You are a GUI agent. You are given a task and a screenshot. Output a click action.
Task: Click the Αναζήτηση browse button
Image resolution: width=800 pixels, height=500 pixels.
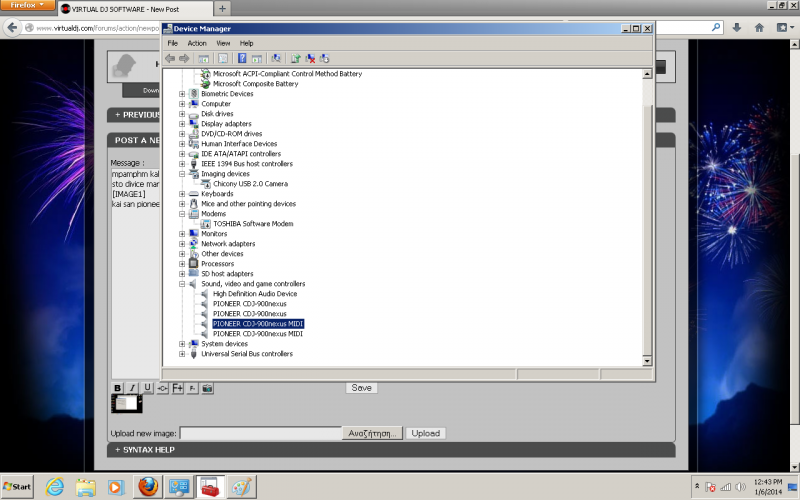coord(372,433)
